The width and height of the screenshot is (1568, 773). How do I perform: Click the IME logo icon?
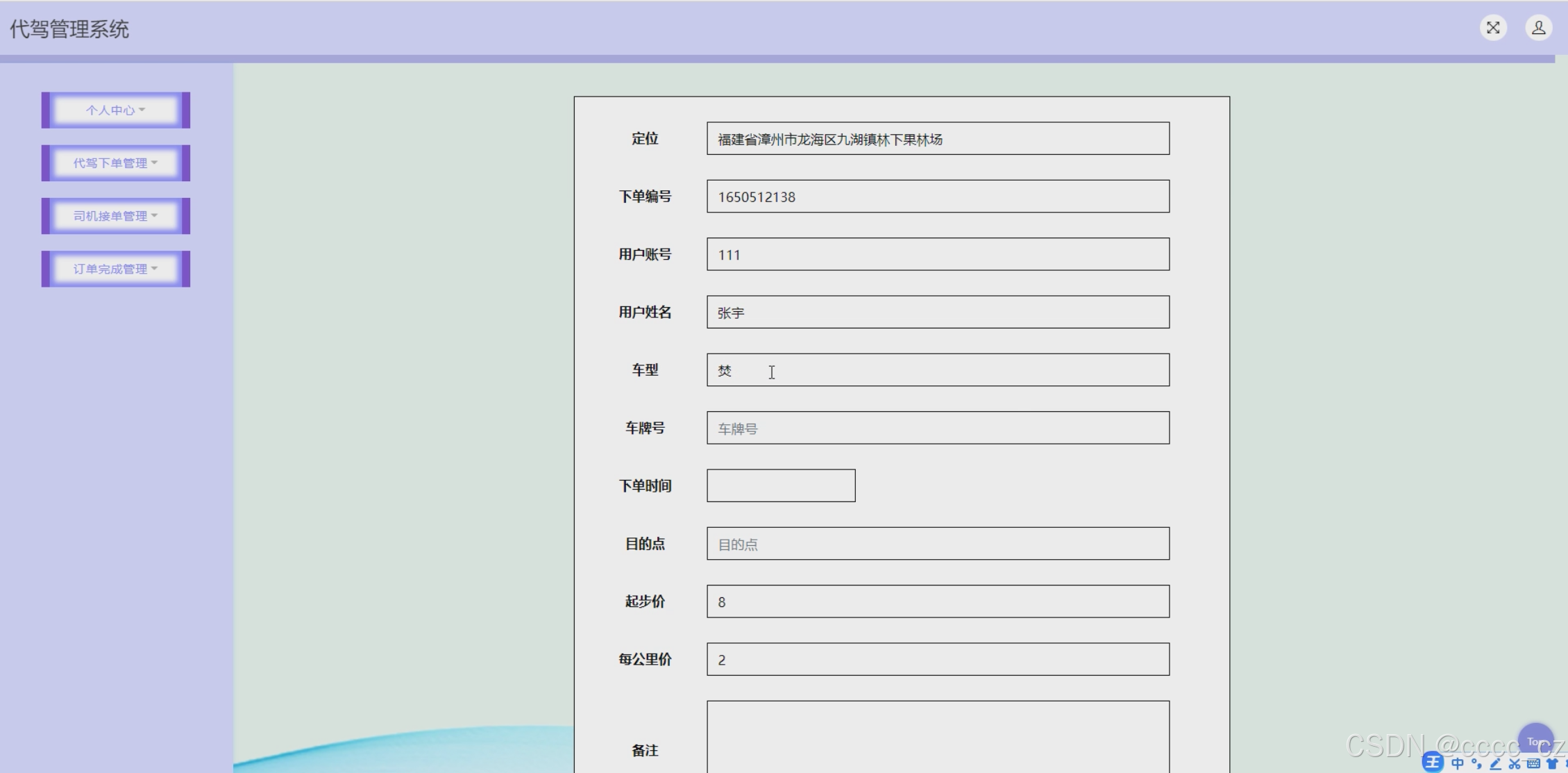coord(1433,763)
